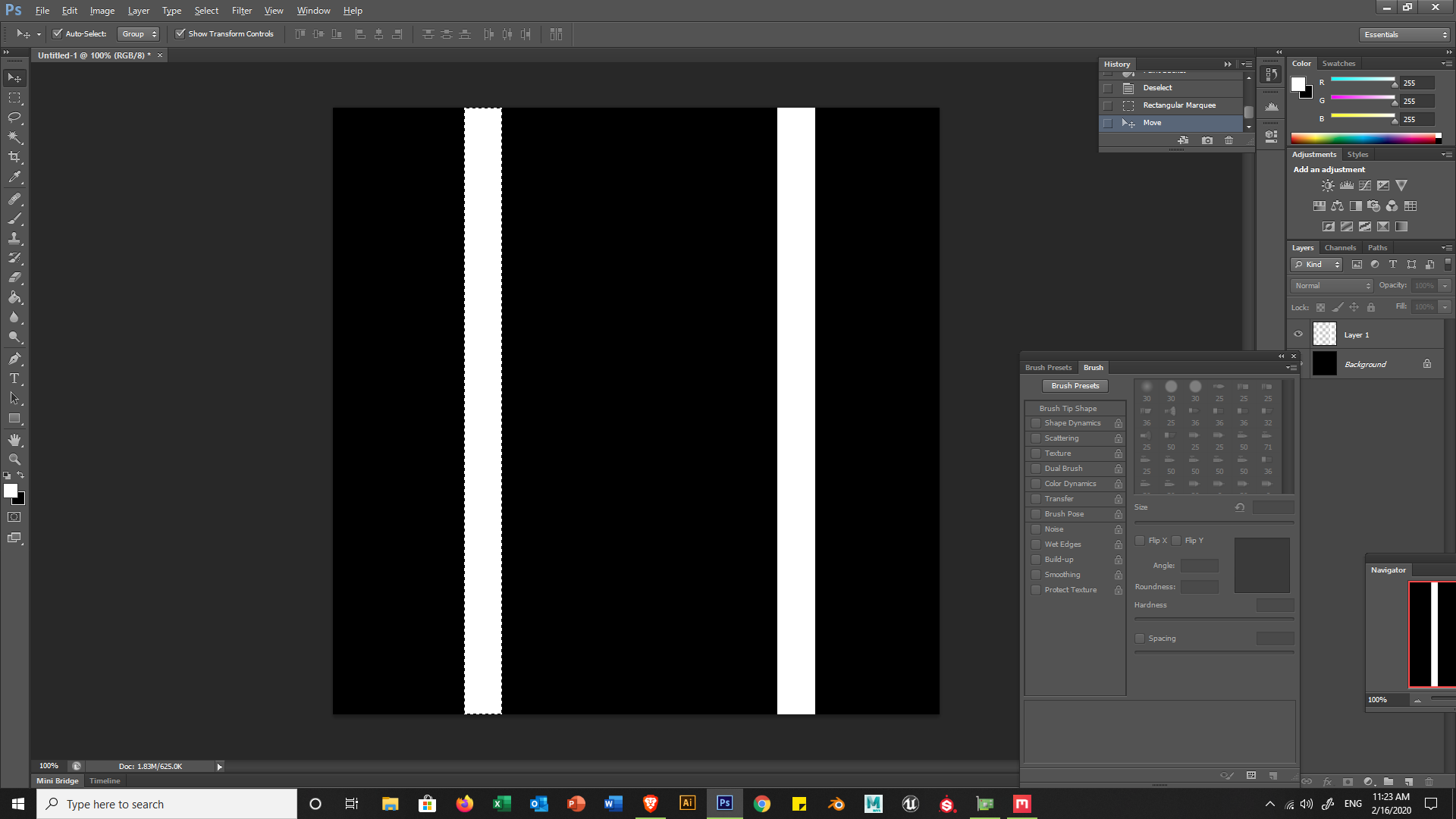The image size is (1456, 819).
Task: Create new snapshot in History panel
Action: pyautogui.click(x=1207, y=140)
